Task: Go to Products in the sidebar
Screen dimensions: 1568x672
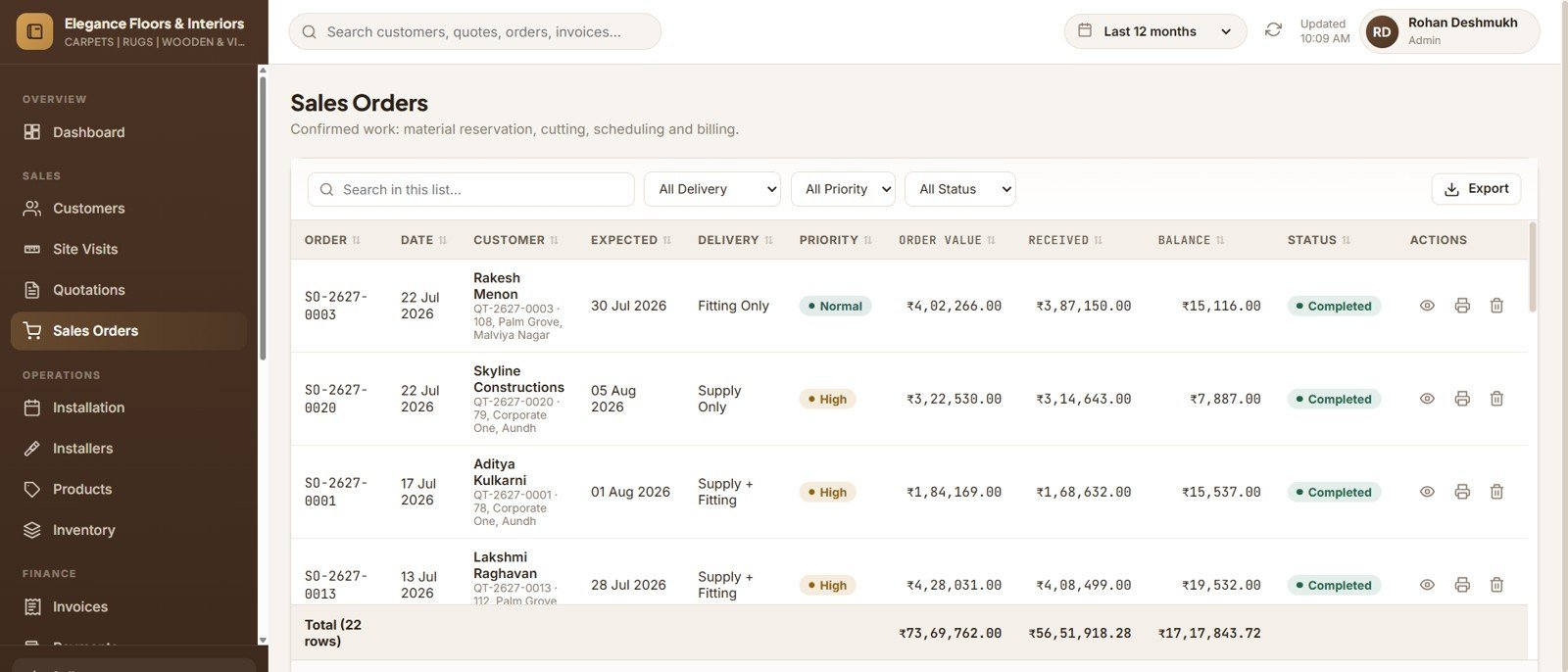Action: (x=128, y=489)
